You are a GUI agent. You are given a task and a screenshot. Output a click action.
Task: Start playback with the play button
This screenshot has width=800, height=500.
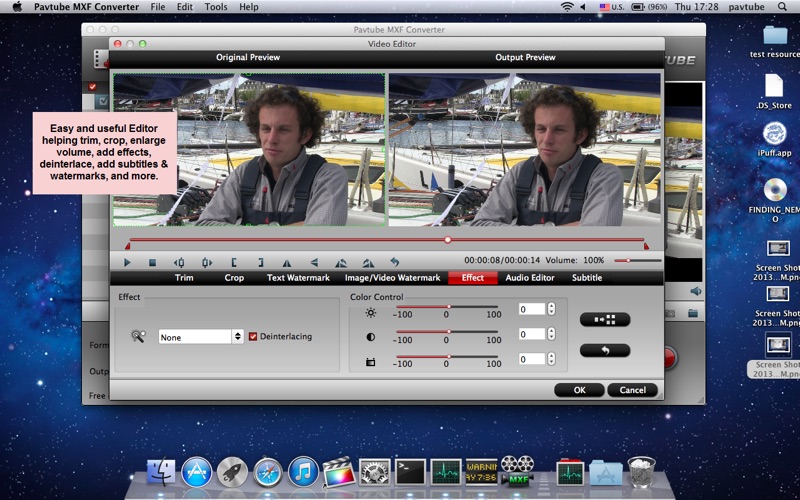pyautogui.click(x=127, y=262)
